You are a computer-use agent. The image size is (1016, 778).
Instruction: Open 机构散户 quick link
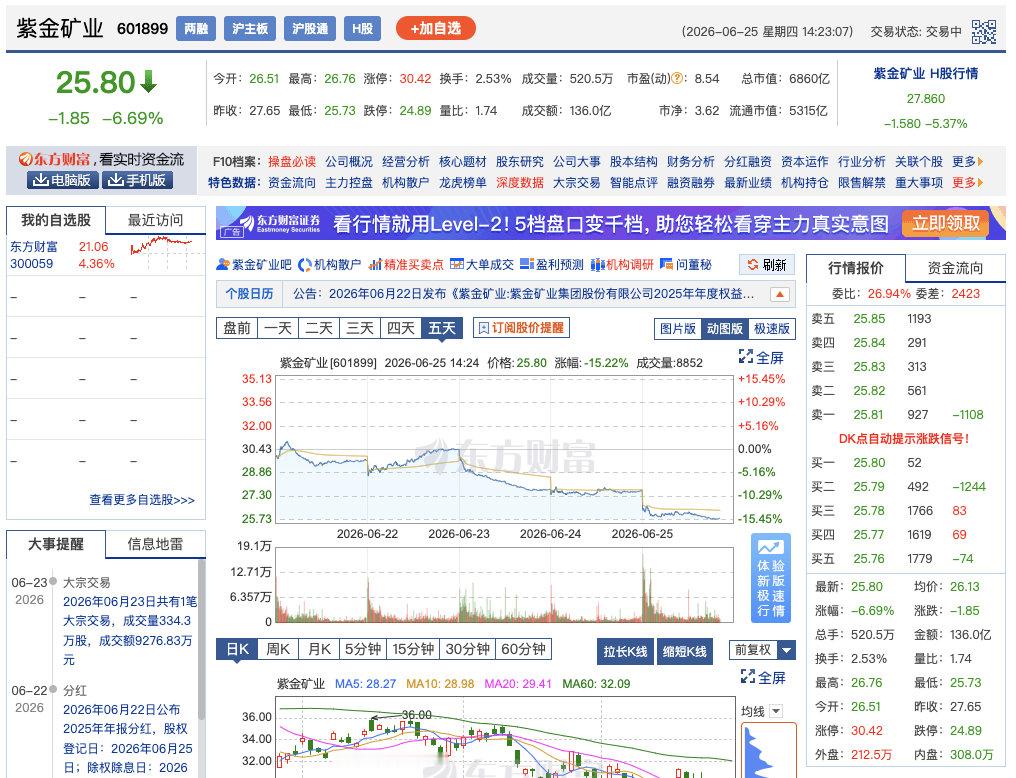tap(329, 264)
